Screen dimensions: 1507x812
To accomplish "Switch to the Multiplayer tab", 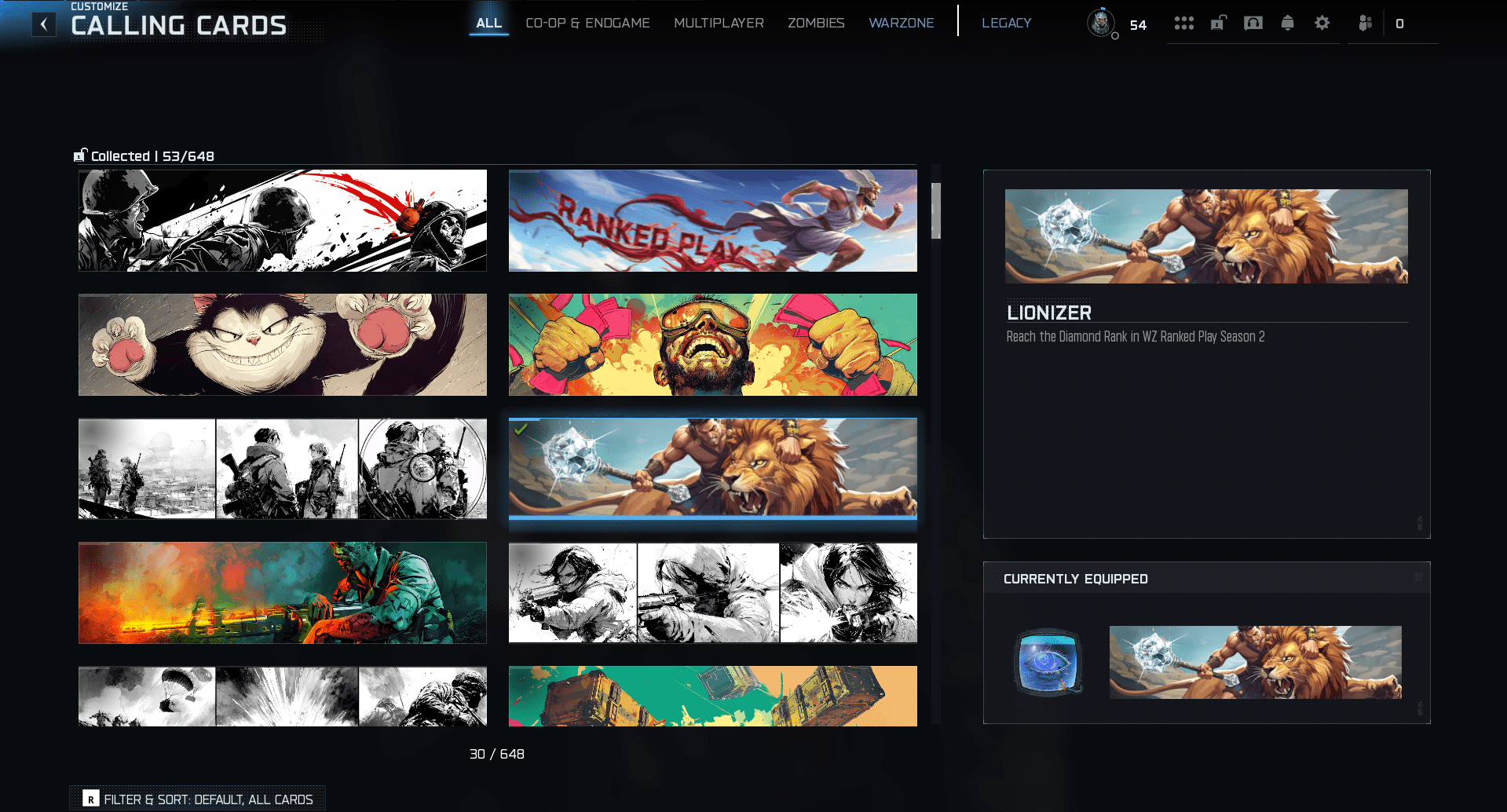I will 719,24.
